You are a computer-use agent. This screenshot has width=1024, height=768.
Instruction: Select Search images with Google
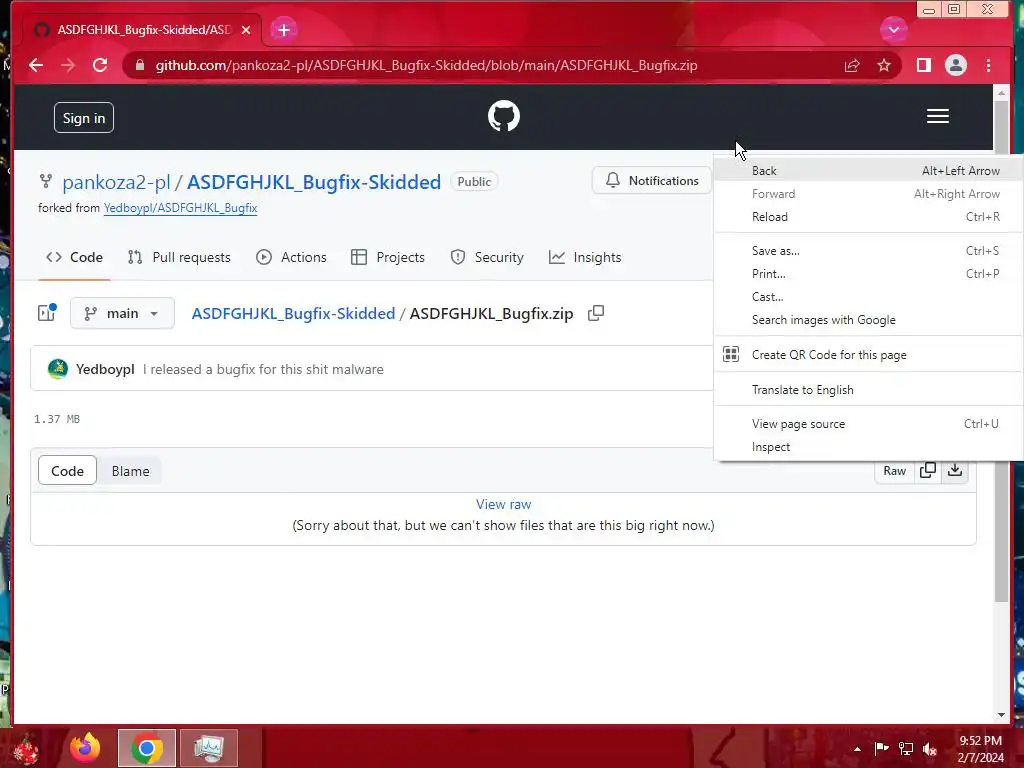(869, 320)
